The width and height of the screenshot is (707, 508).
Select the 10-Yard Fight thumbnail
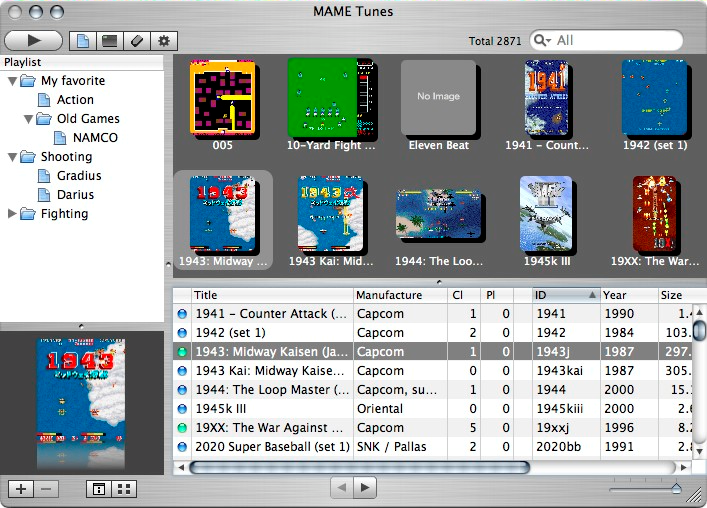(x=331, y=98)
